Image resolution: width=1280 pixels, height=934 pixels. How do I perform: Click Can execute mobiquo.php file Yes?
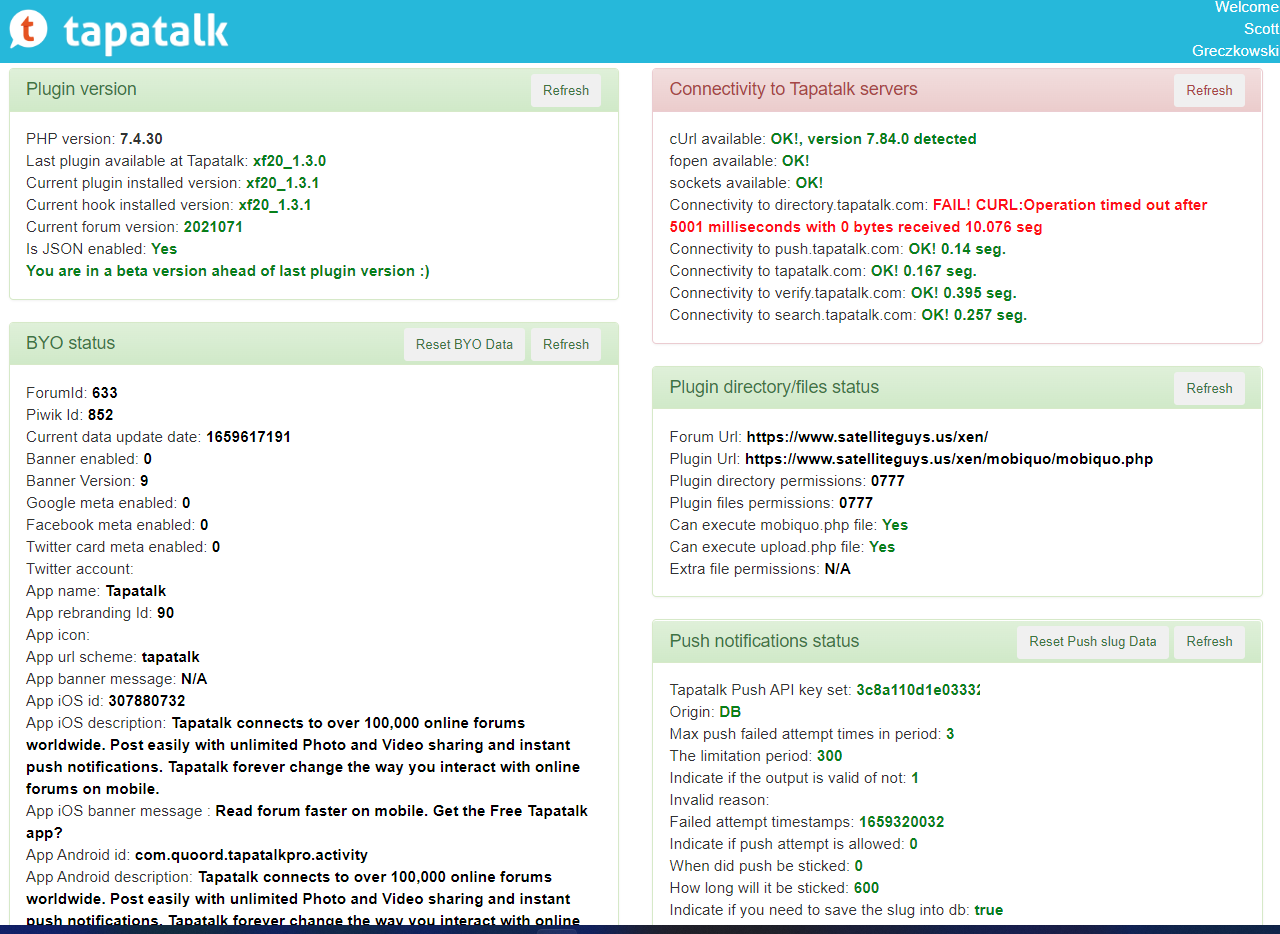coord(895,525)
